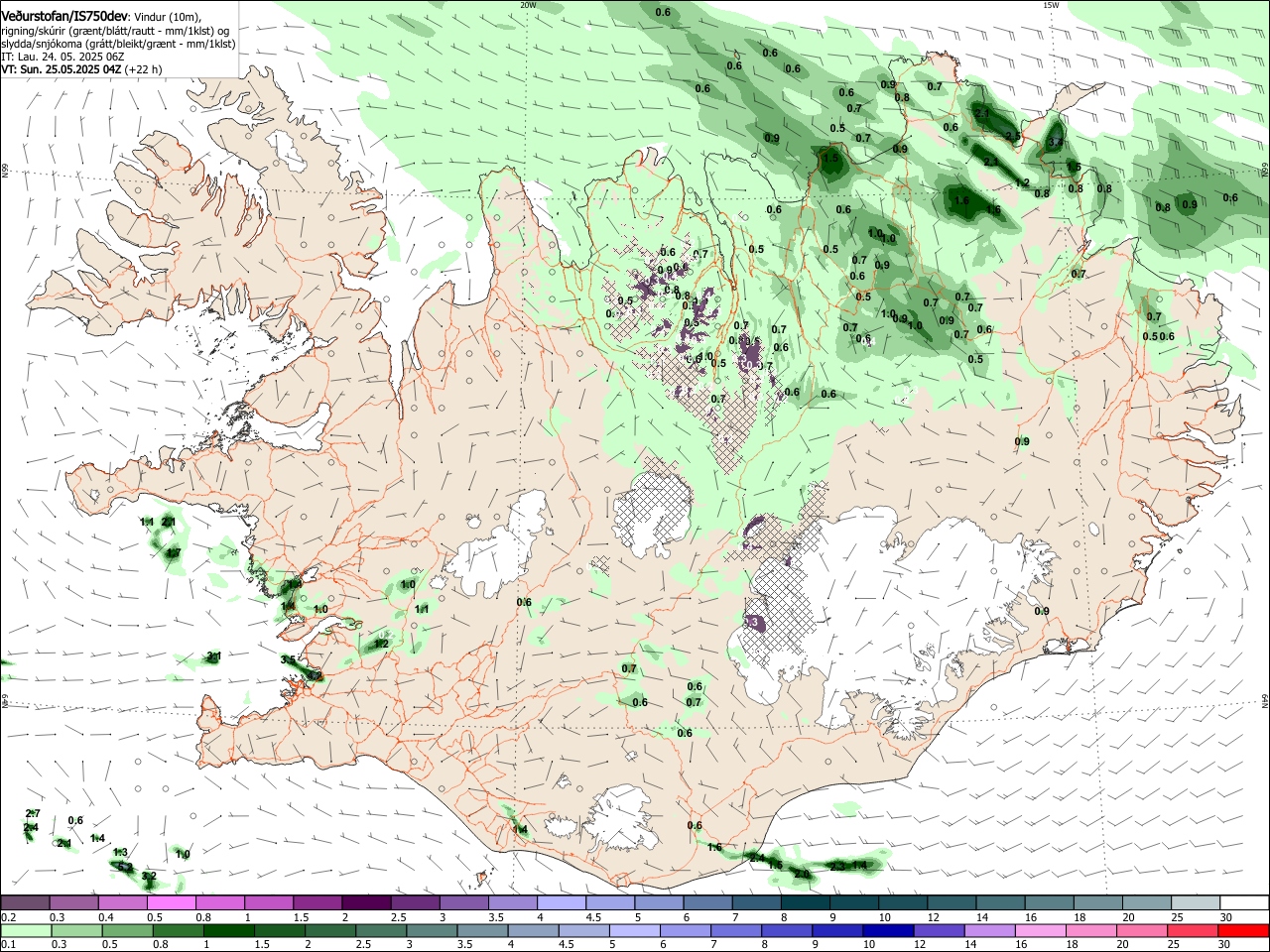1270x952 pixels.
Task: Click the 15W longitude label
Action: [x=1051, y=5]
